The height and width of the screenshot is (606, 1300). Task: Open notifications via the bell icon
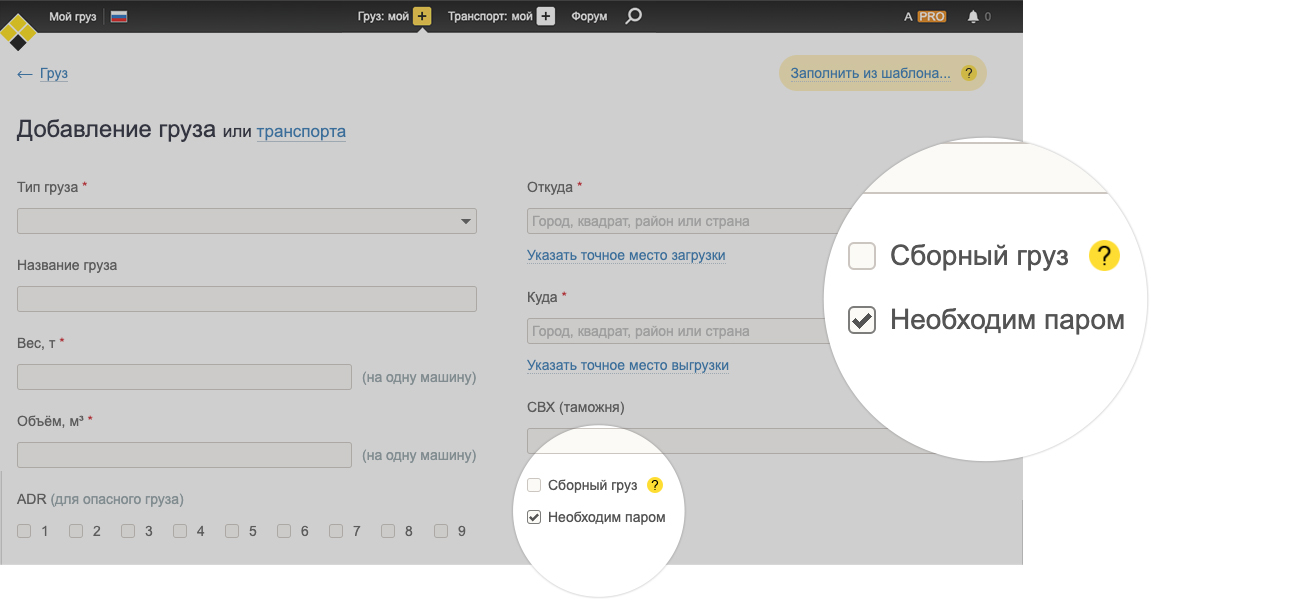tap(973, 16)
